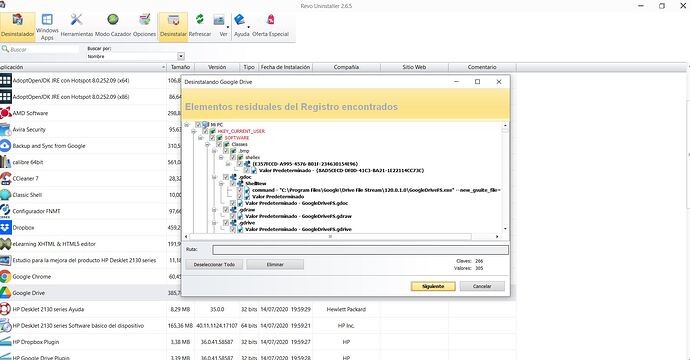Refresh the list with Refrescar
Image resolution: width=690 pixels, height=360 pixels.
point(200,26)
